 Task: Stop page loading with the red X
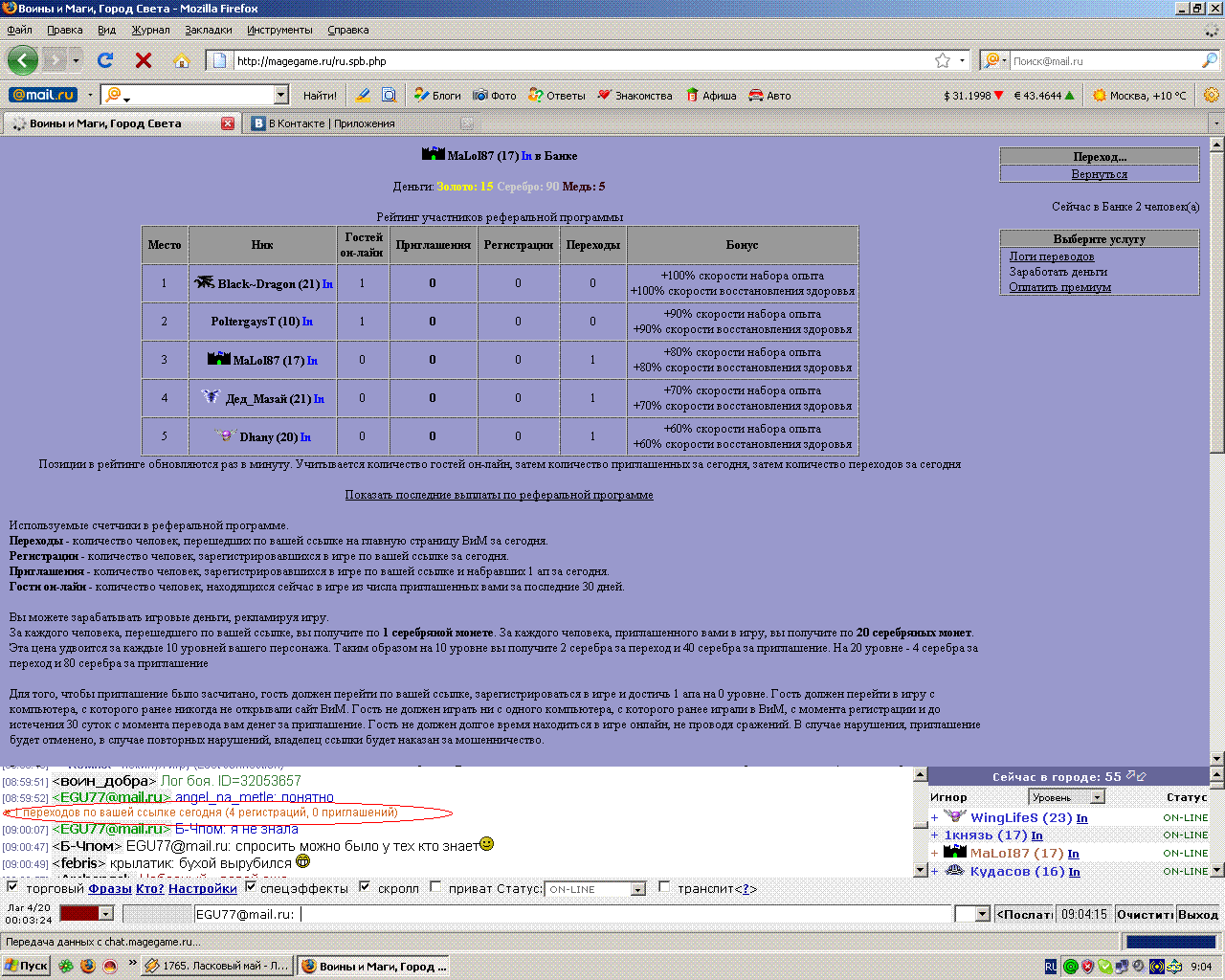coord(144,60)
